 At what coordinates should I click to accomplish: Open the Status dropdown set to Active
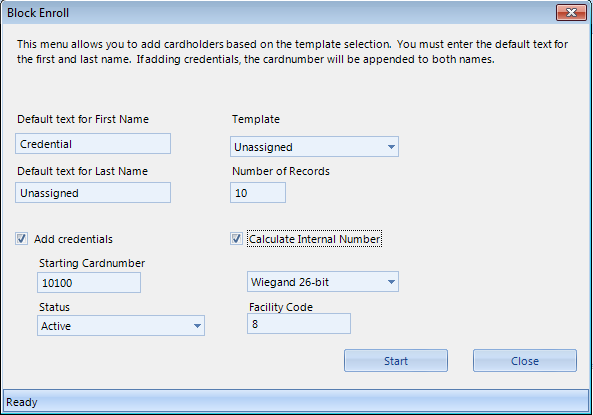121,326
